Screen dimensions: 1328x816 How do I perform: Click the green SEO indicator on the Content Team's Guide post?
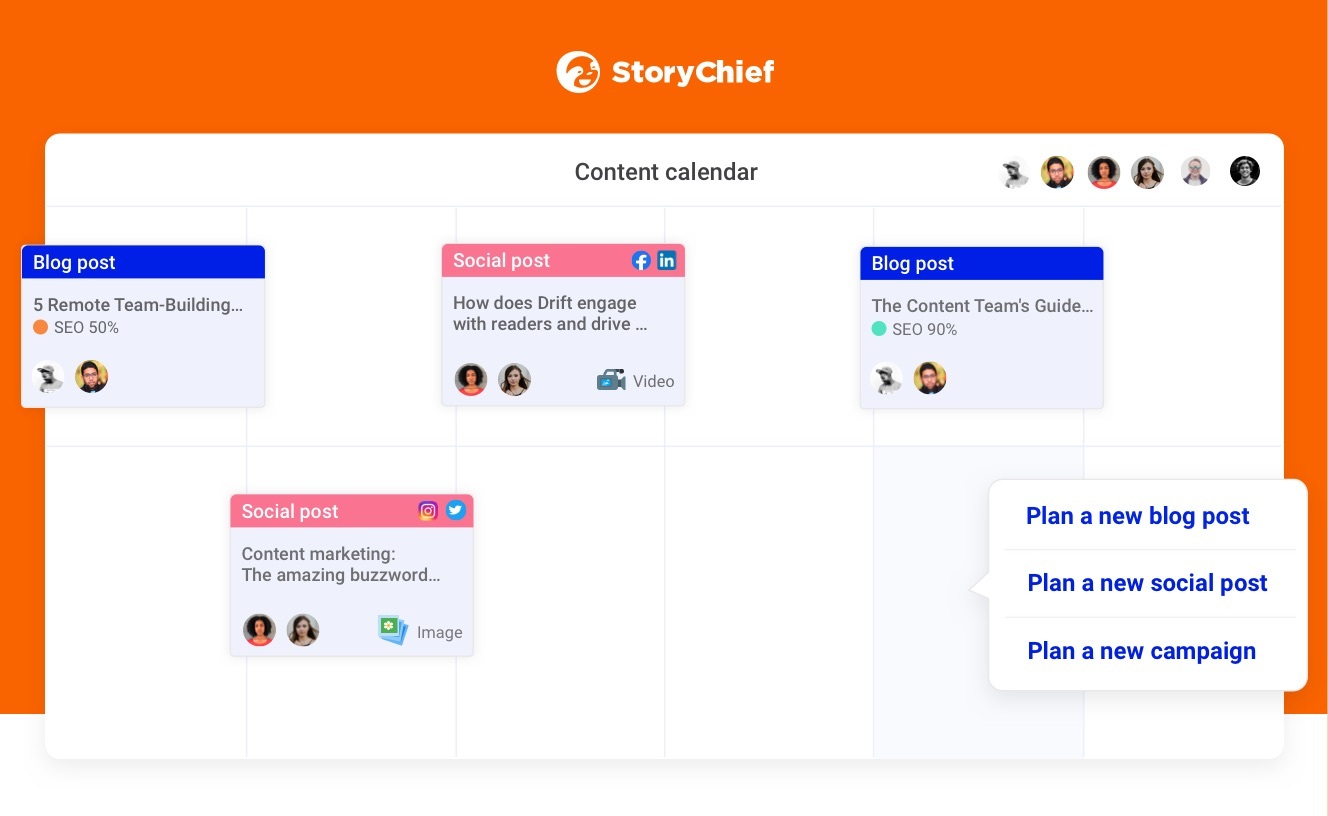(x=878, y=328)
